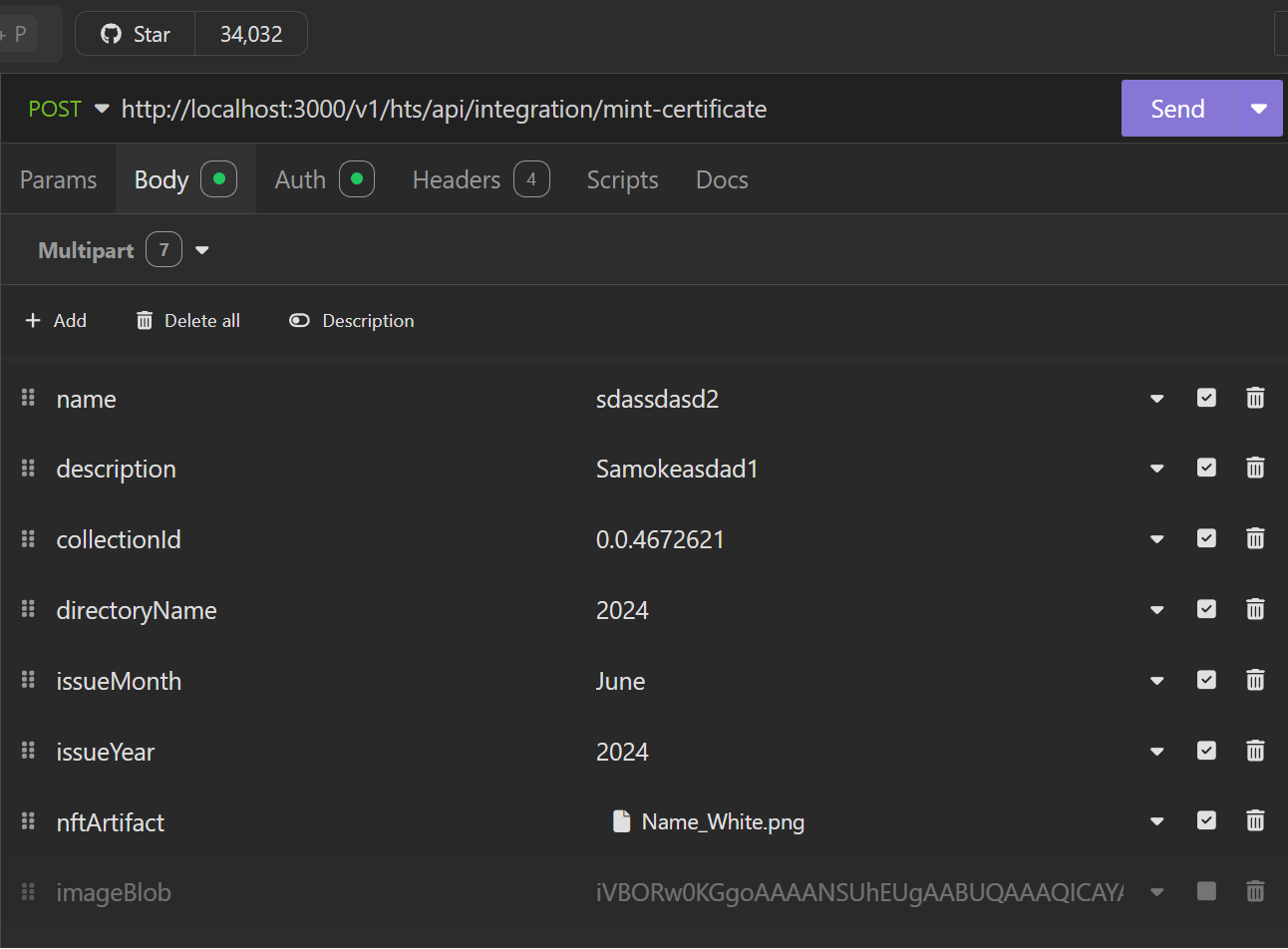This screenshot has width=1288, height=949.
Task: Click the GitHub star icon
Action: pos(110,33)
